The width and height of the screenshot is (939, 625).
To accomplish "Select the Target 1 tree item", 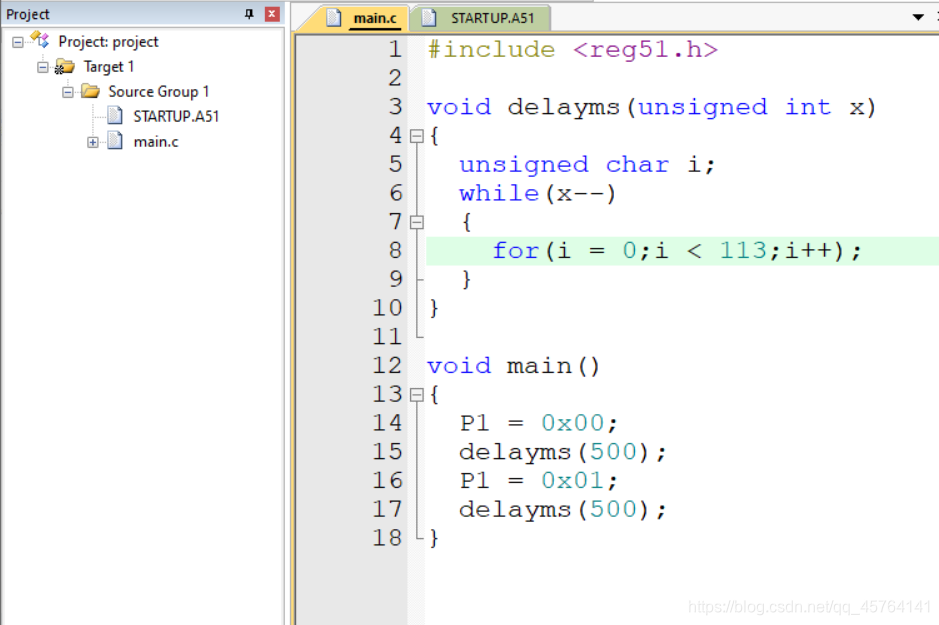I will coord(109,66).
